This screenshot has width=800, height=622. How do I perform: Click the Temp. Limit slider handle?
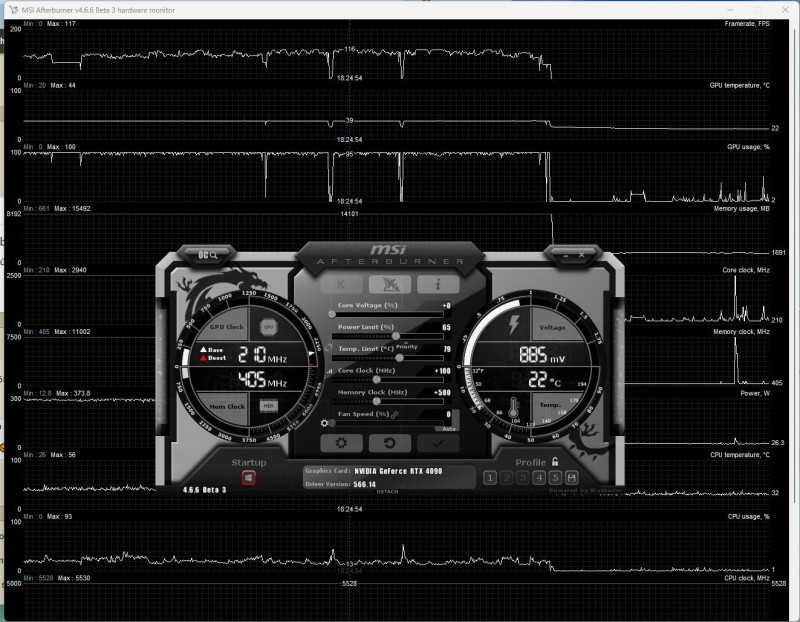[399, 358]
